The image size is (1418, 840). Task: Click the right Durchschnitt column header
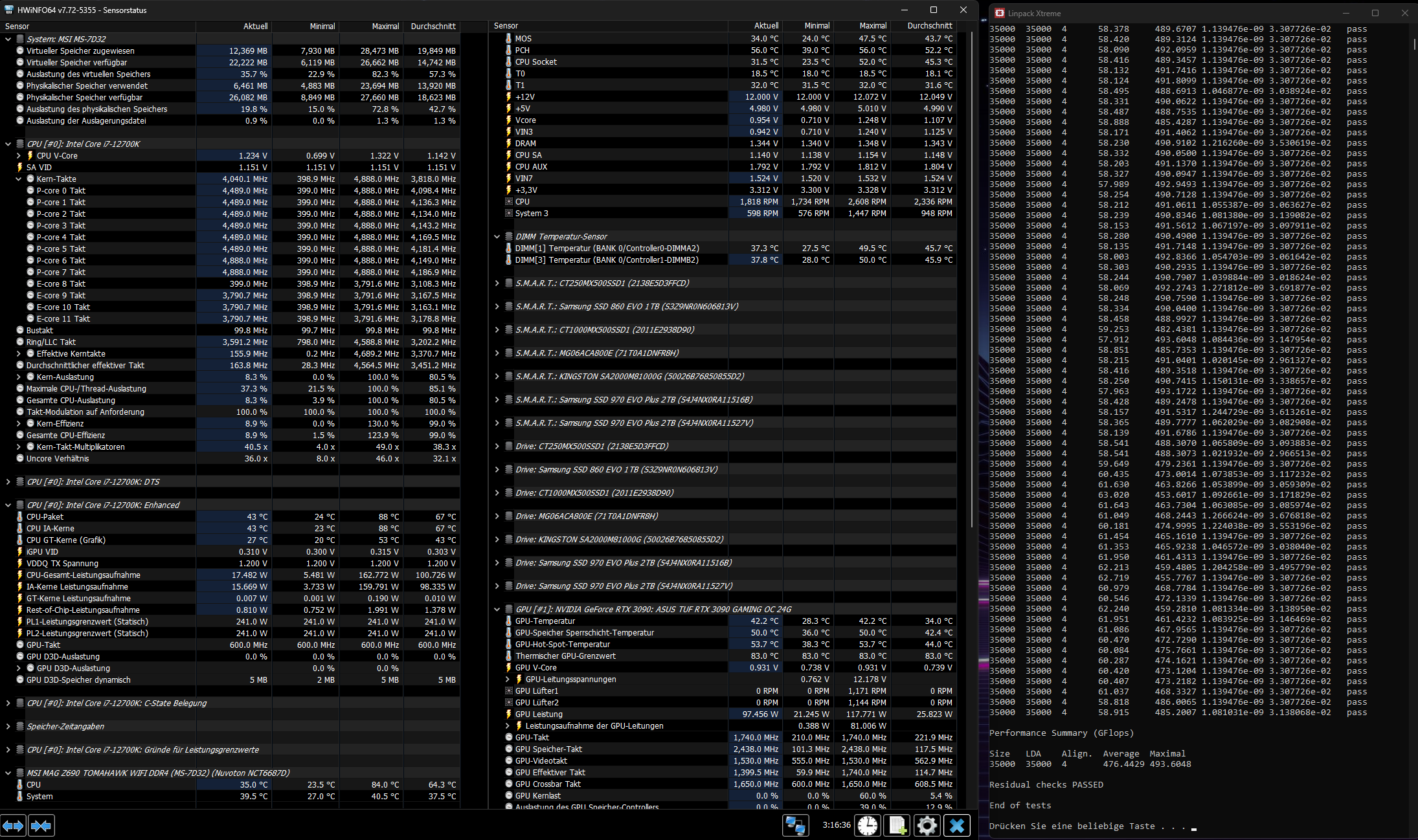tap(929, 26)
